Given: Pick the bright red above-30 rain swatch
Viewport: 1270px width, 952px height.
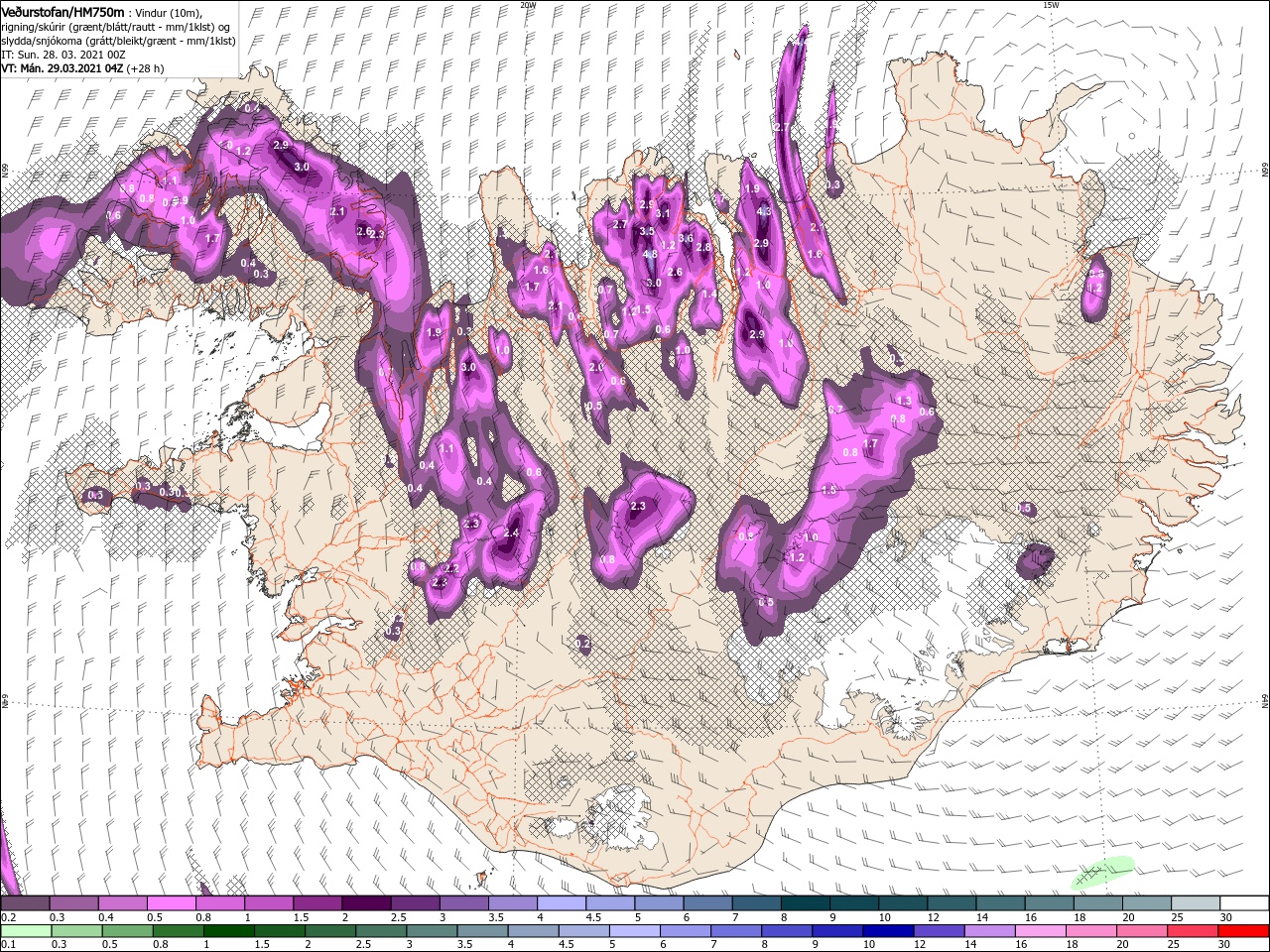Looking at the screenshot, I should (1244, 931).
